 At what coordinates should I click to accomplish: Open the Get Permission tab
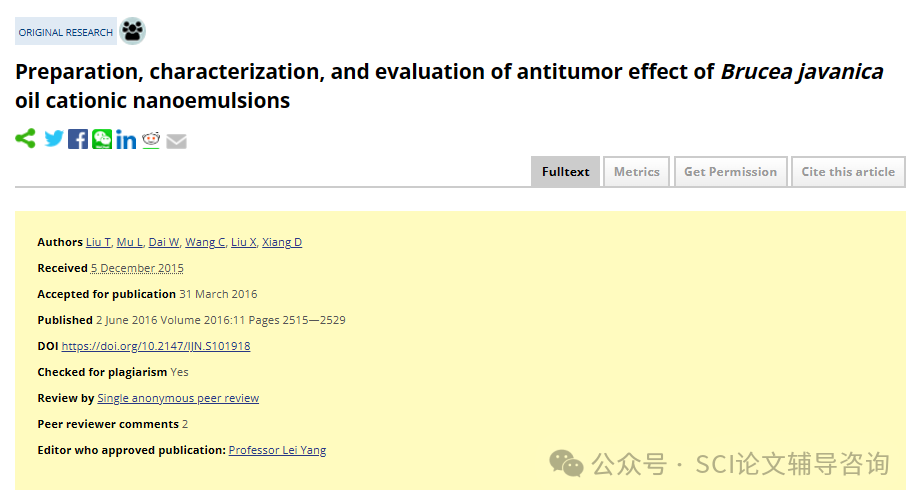[x=730, y=172]
